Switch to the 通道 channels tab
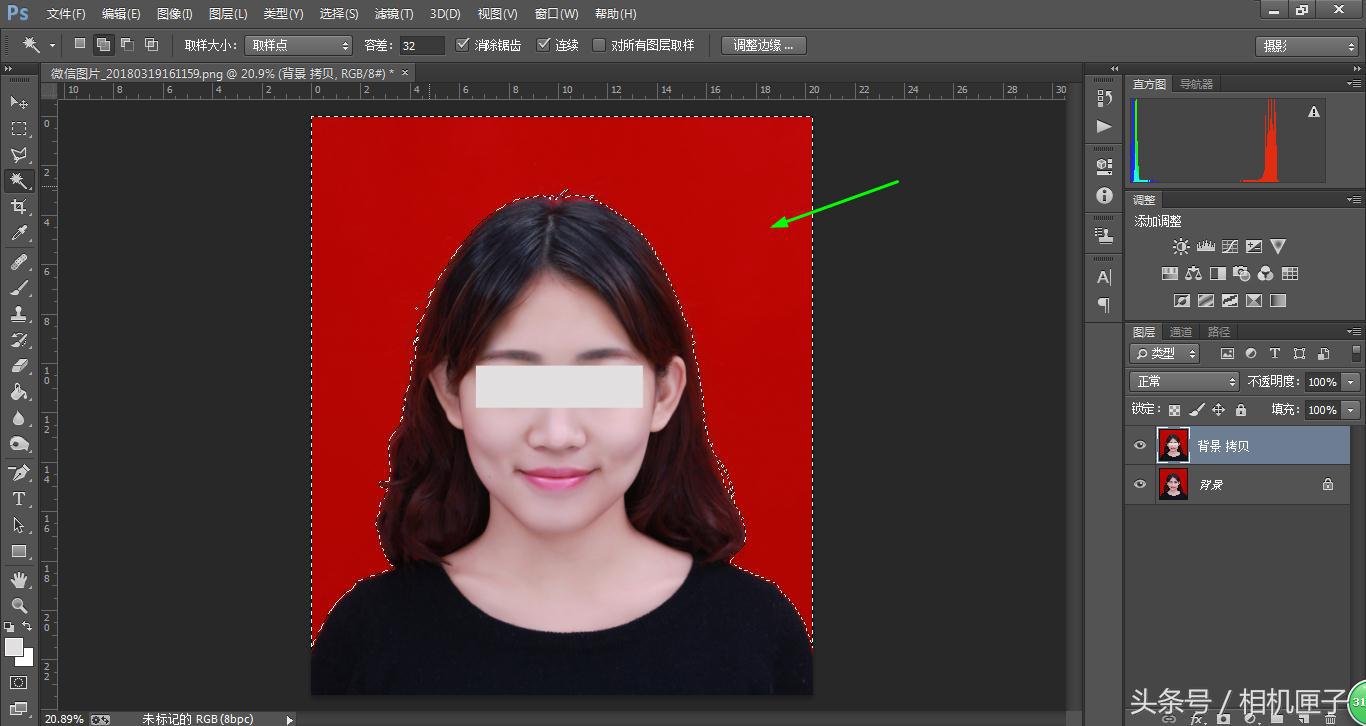 1180,331
